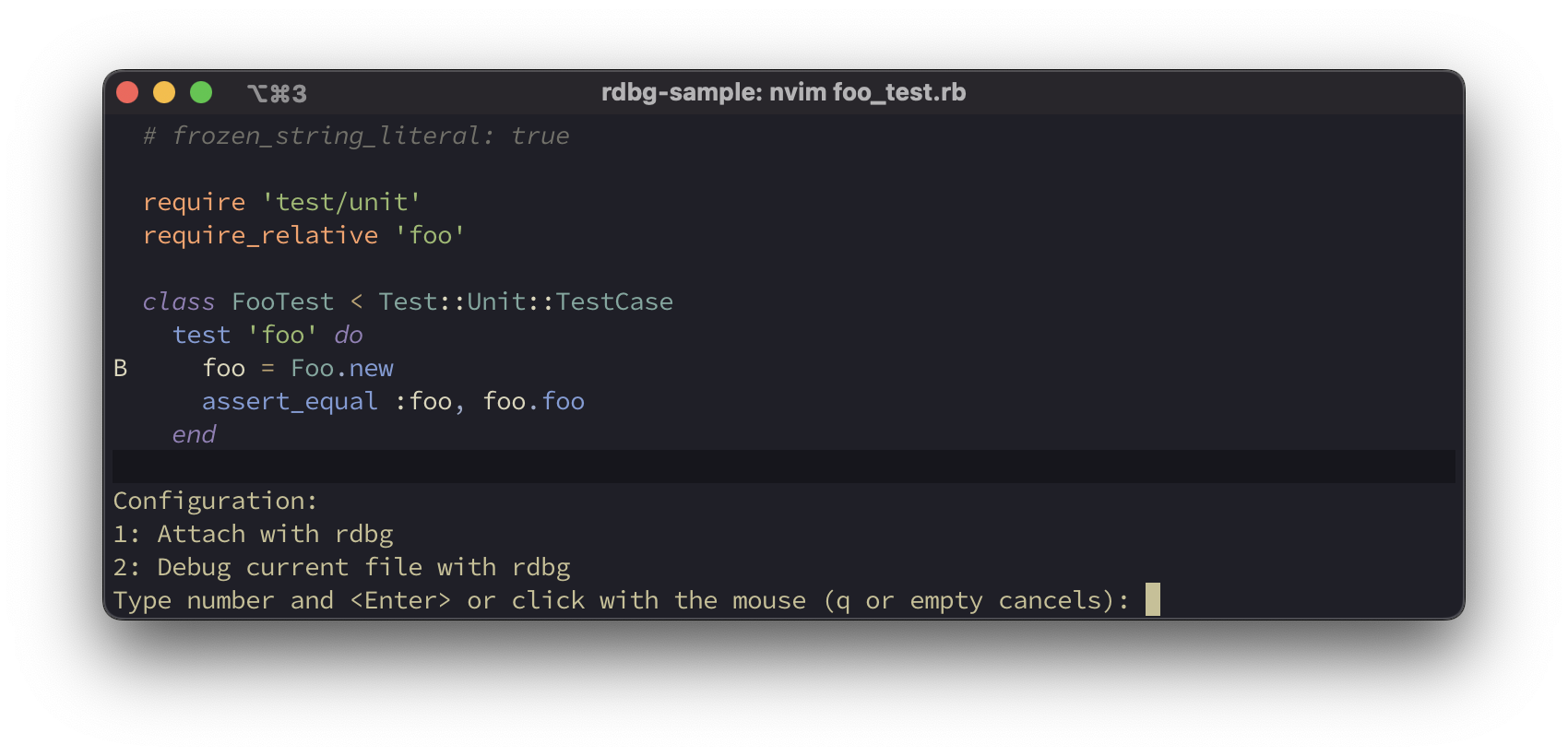1568x756 pixels.
Task: Click the breakpoint B sign in the gutter
Action: (x=121, y=369)
